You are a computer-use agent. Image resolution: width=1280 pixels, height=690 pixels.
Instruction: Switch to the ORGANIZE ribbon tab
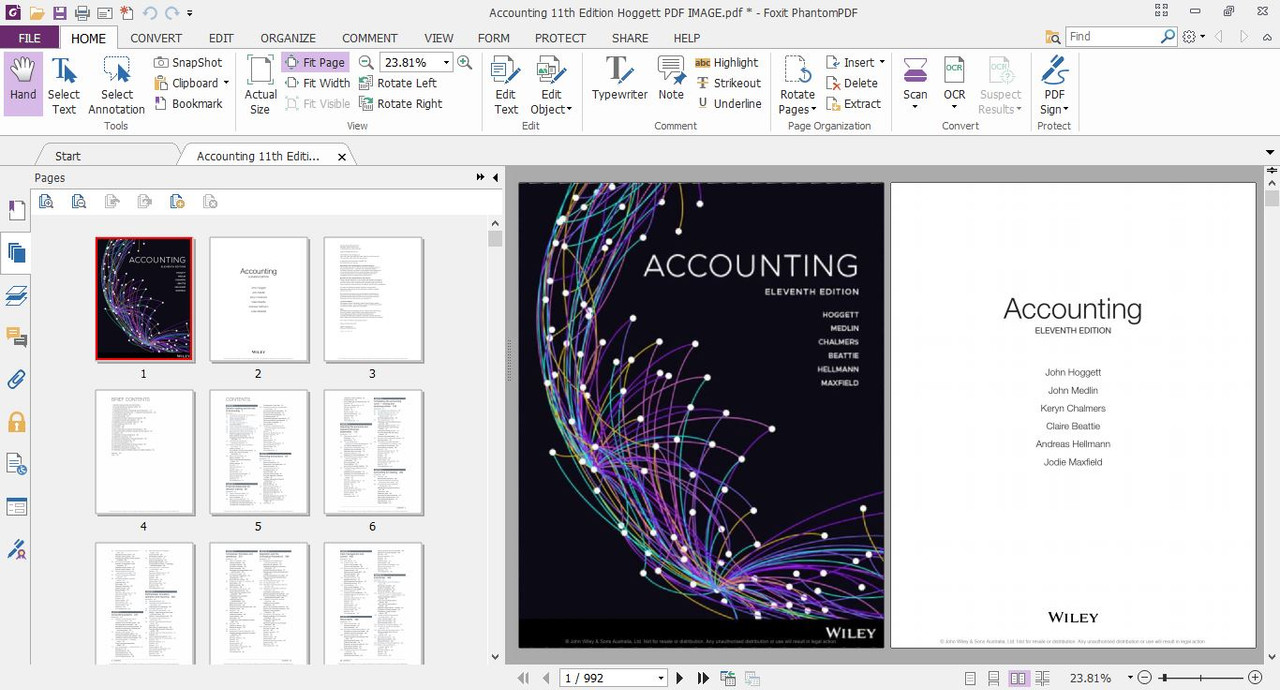(x=288, y=38)
